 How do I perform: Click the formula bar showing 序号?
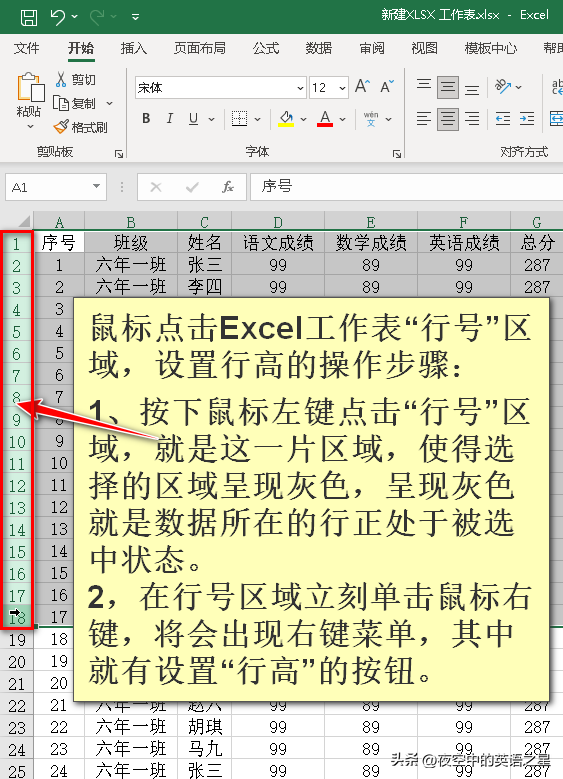pos(406,187)
